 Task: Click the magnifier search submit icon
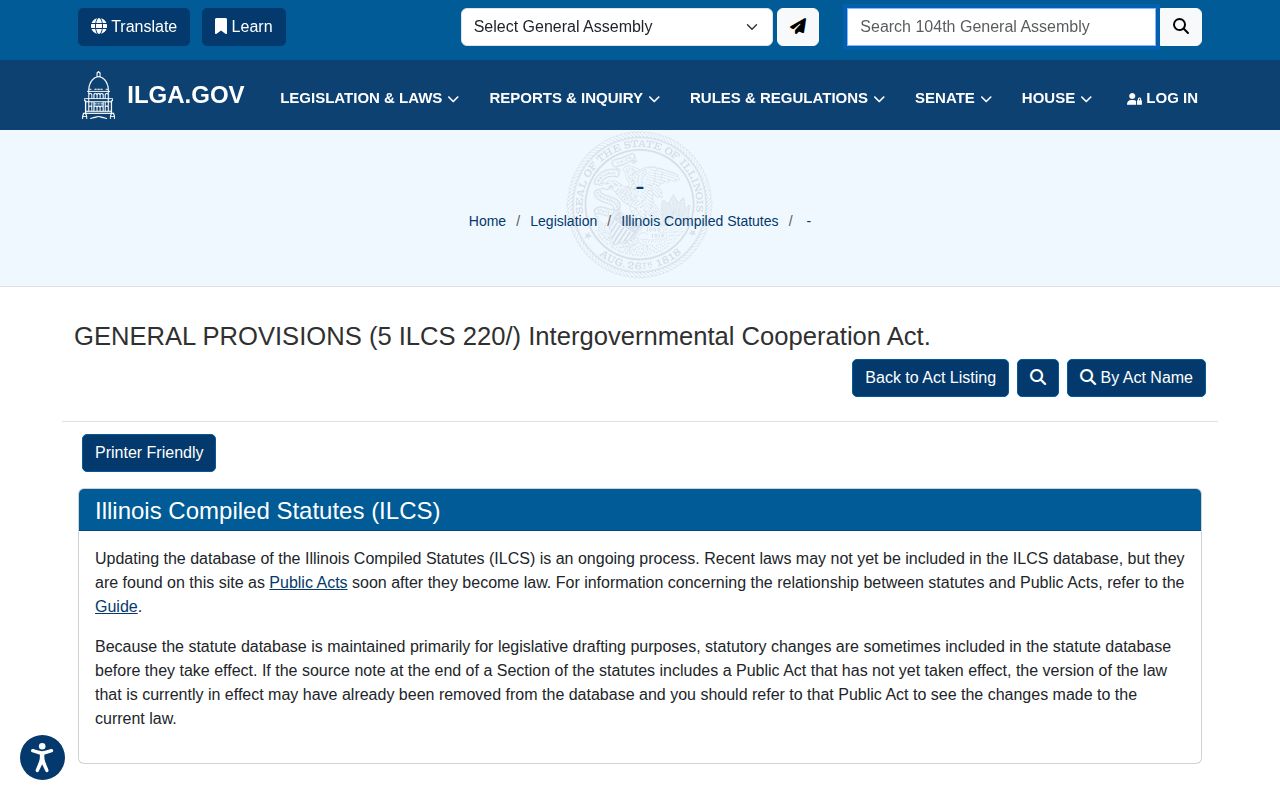tap(1181, 27)
